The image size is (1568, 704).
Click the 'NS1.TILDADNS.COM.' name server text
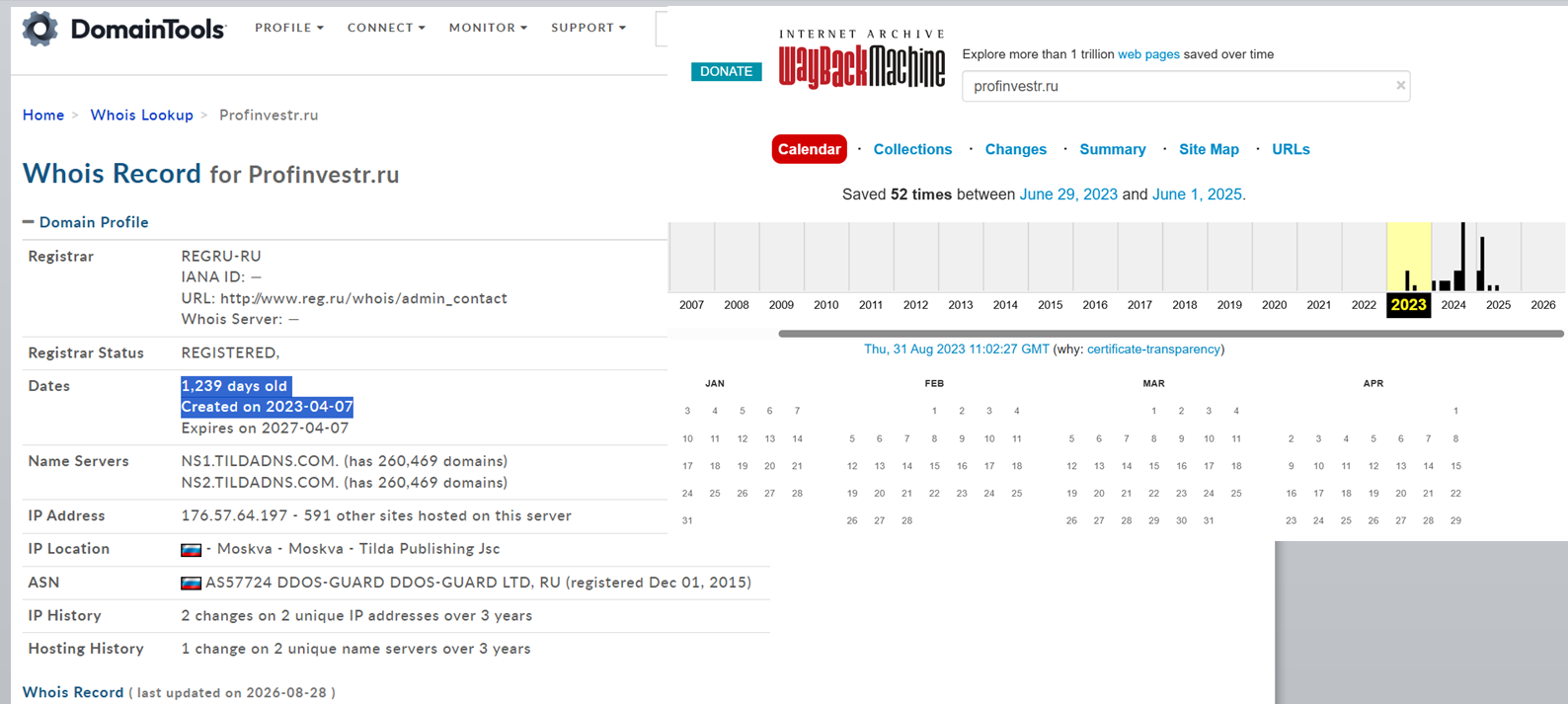click(x=262, y=461)
